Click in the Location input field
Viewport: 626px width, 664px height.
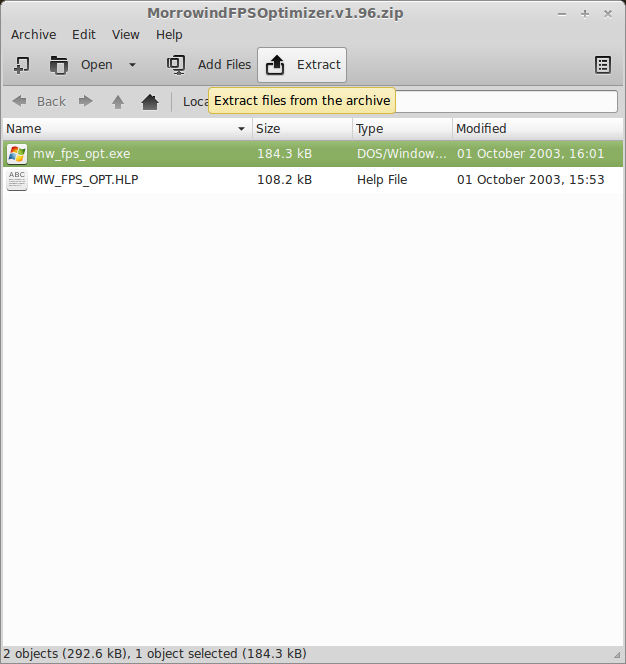tap(506, 102)
